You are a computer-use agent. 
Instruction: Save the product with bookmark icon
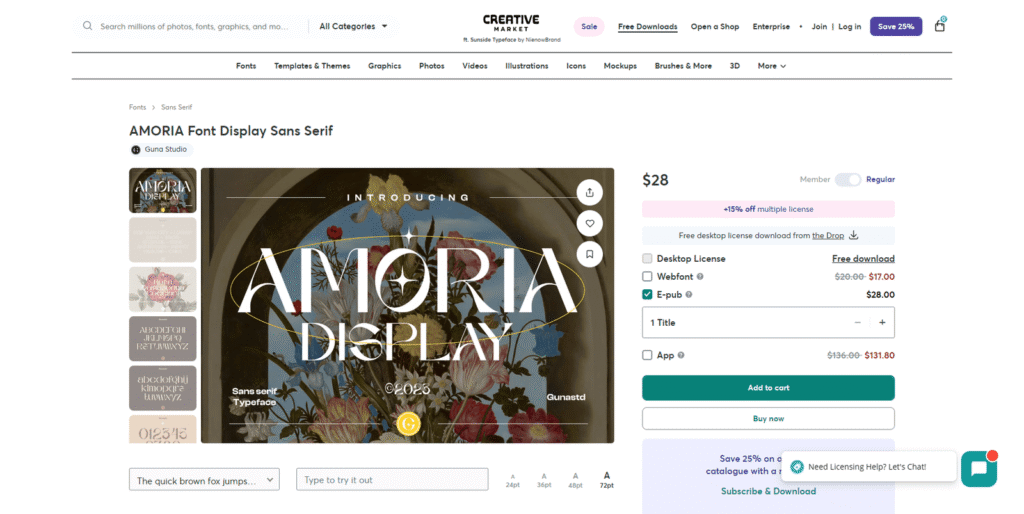[590, 254]
